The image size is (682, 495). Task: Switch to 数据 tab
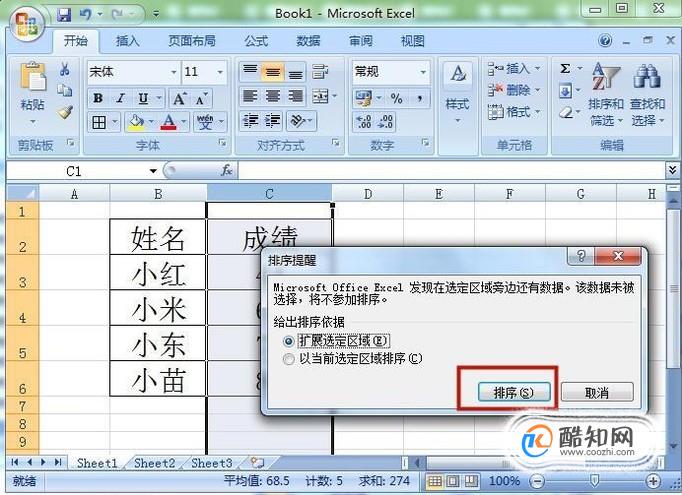(x=308, y=41)
